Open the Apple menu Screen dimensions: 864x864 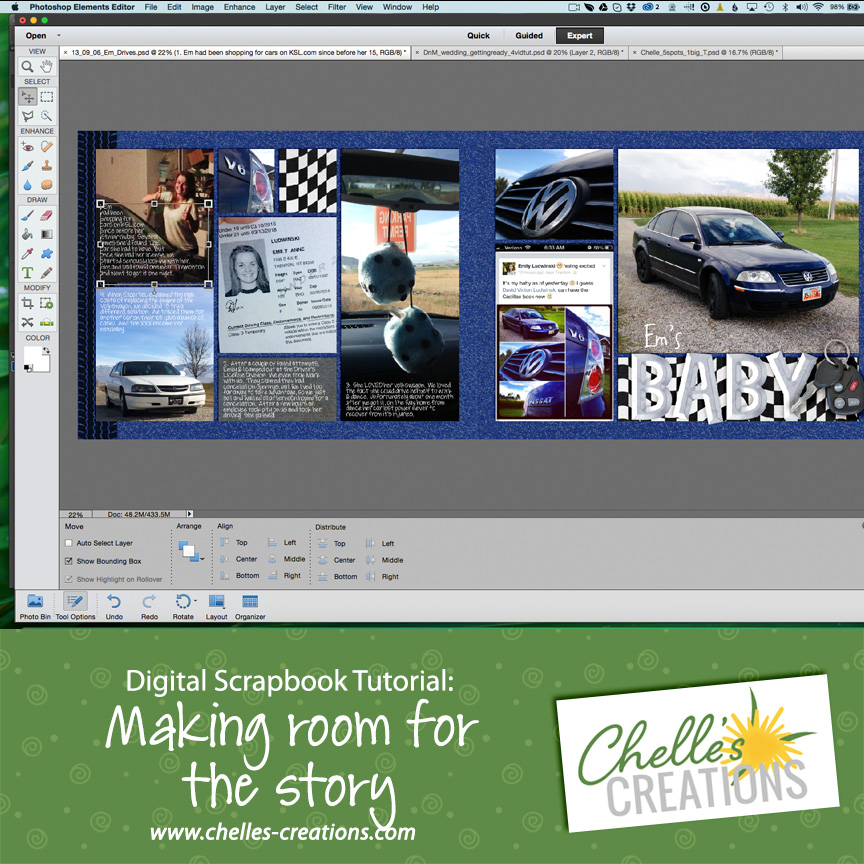[x=14, y=7]
